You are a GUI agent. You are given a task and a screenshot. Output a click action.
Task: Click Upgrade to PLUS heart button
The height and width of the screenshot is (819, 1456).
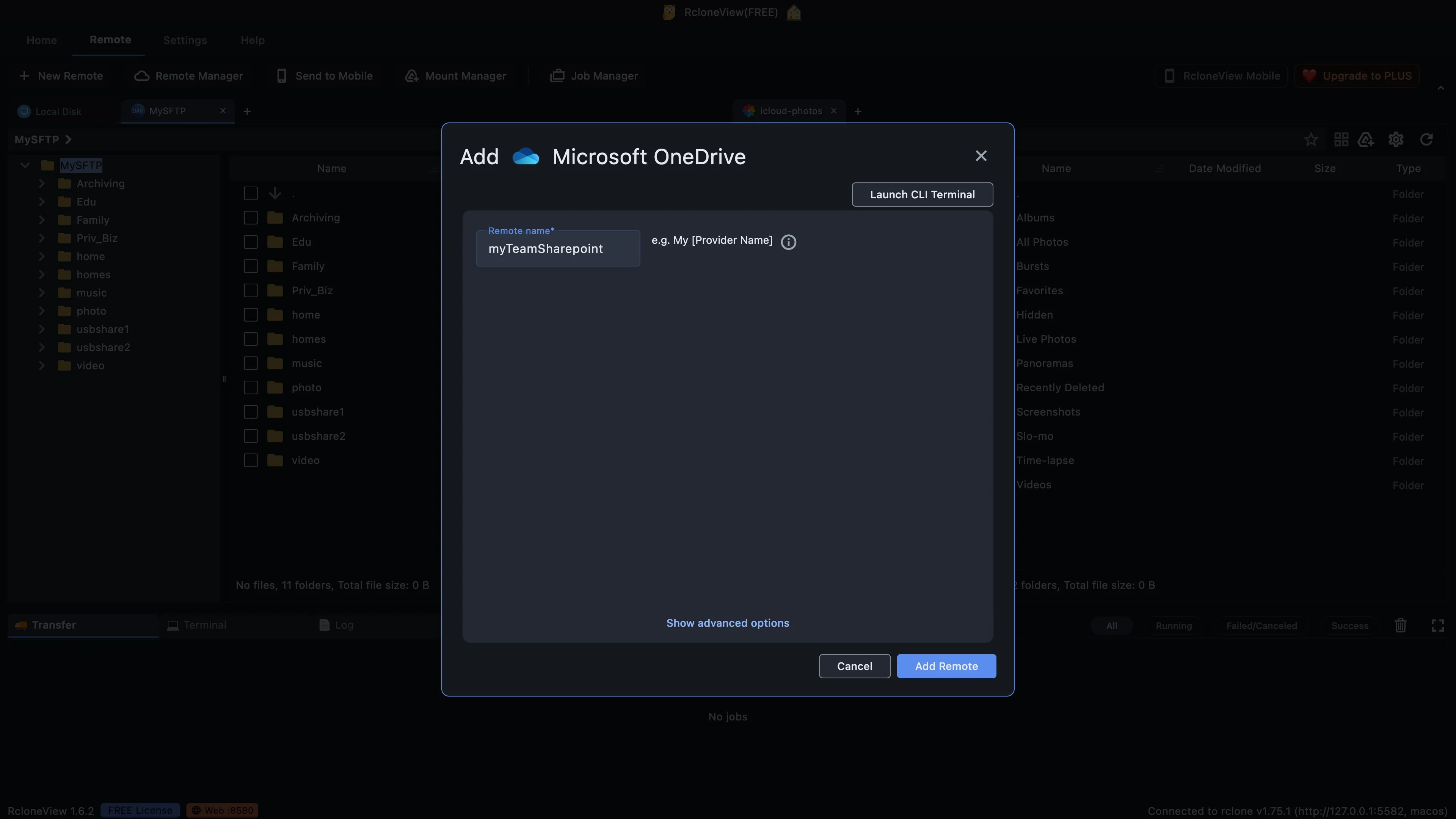click(x=1357, y=76)
